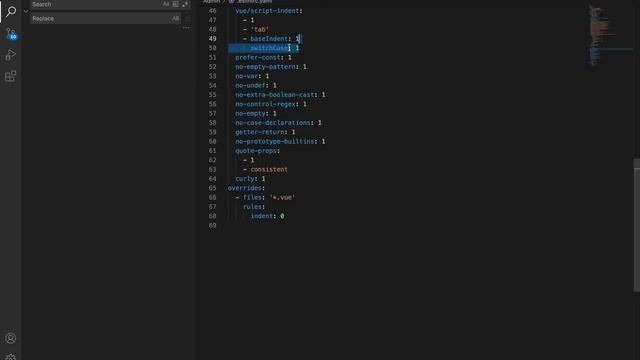Screen dimensions: 640x360
Task: Click the 'no-undef' rule
Action: (x=250, y=86)
